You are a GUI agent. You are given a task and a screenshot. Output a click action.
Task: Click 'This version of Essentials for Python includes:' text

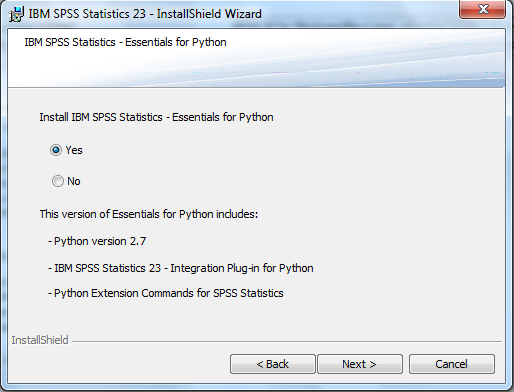click(x=149, y=214)
